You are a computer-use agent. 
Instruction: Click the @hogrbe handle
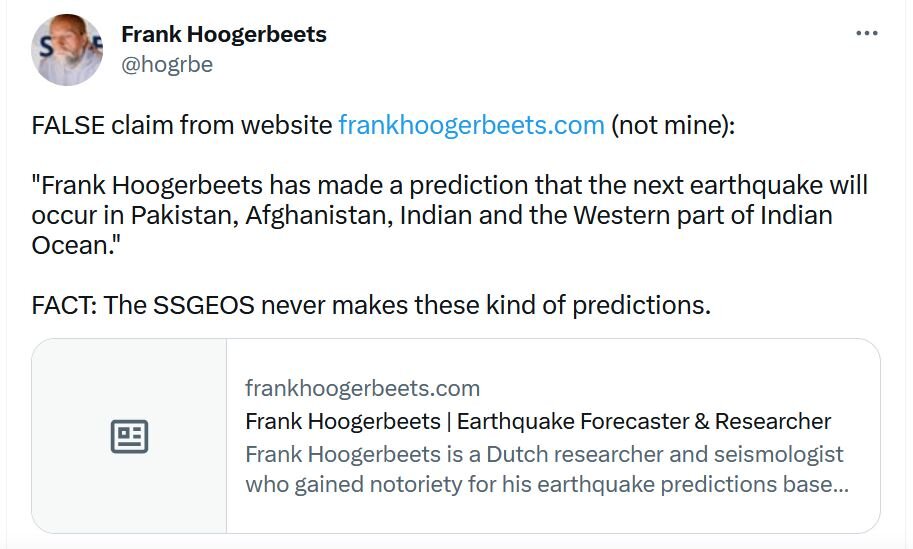[x=167, y=65]
